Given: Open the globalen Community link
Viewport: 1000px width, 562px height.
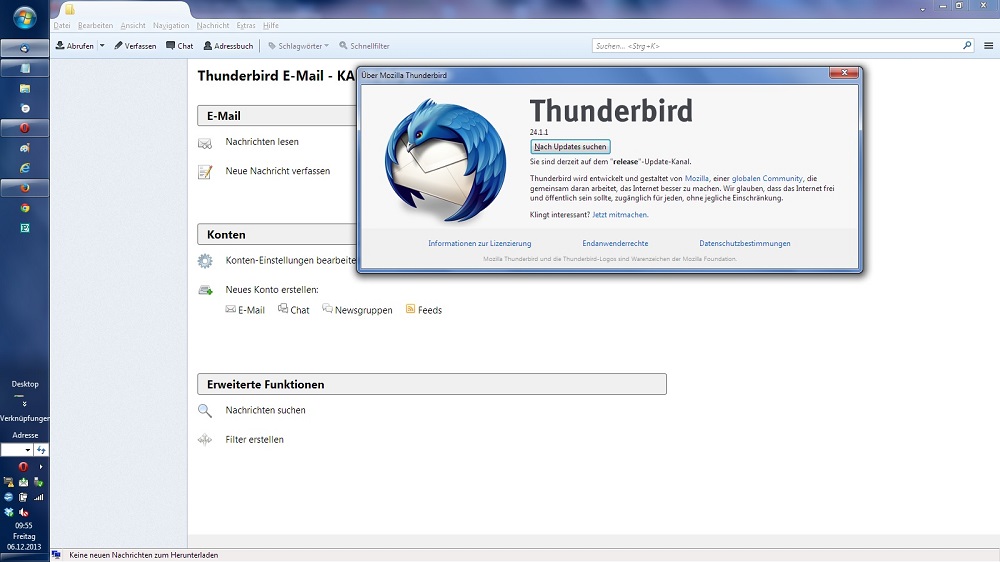Looking at the screenshot, I should point(767,179).
